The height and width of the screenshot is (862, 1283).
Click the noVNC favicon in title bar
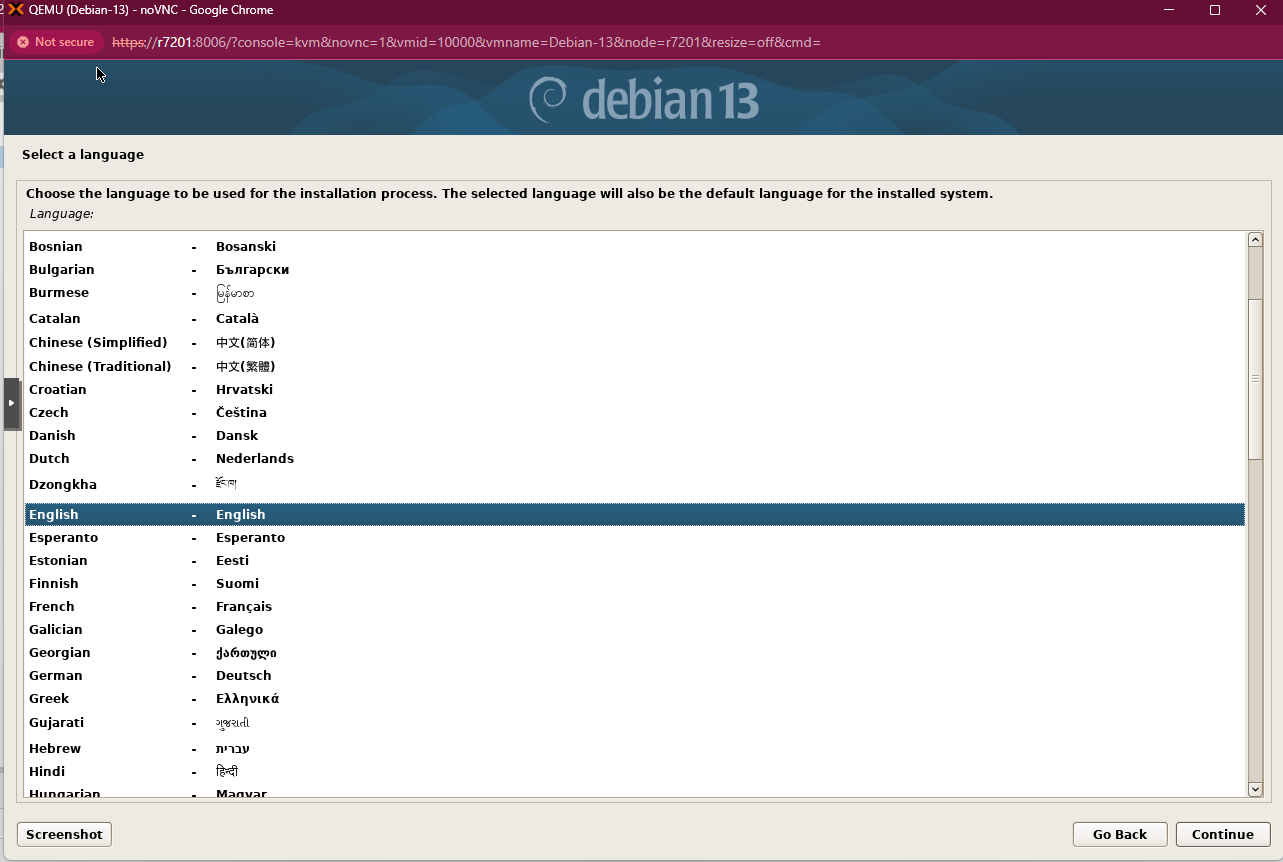16,10
